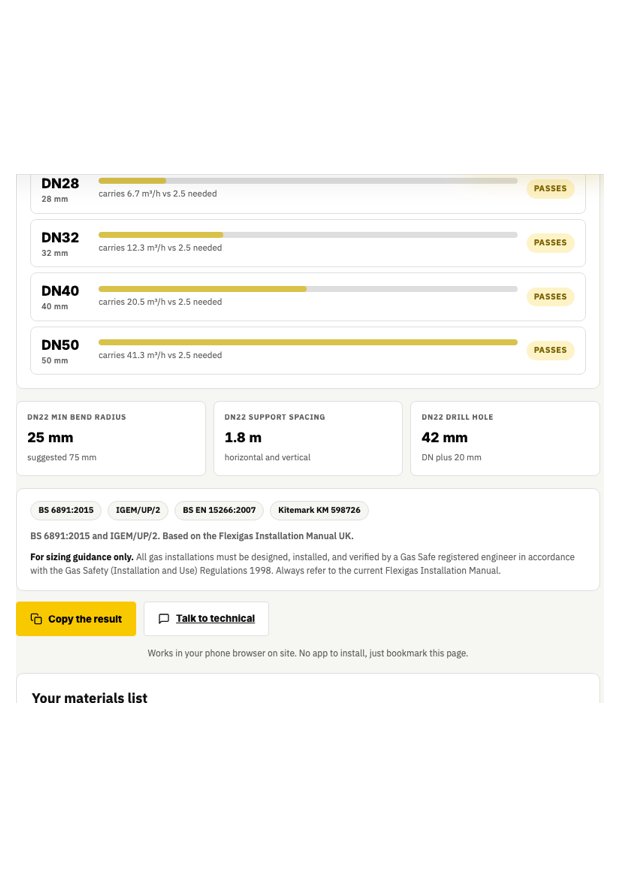
Task: Select the BS 6891:2015 standard tag
Action: (66, 510)
